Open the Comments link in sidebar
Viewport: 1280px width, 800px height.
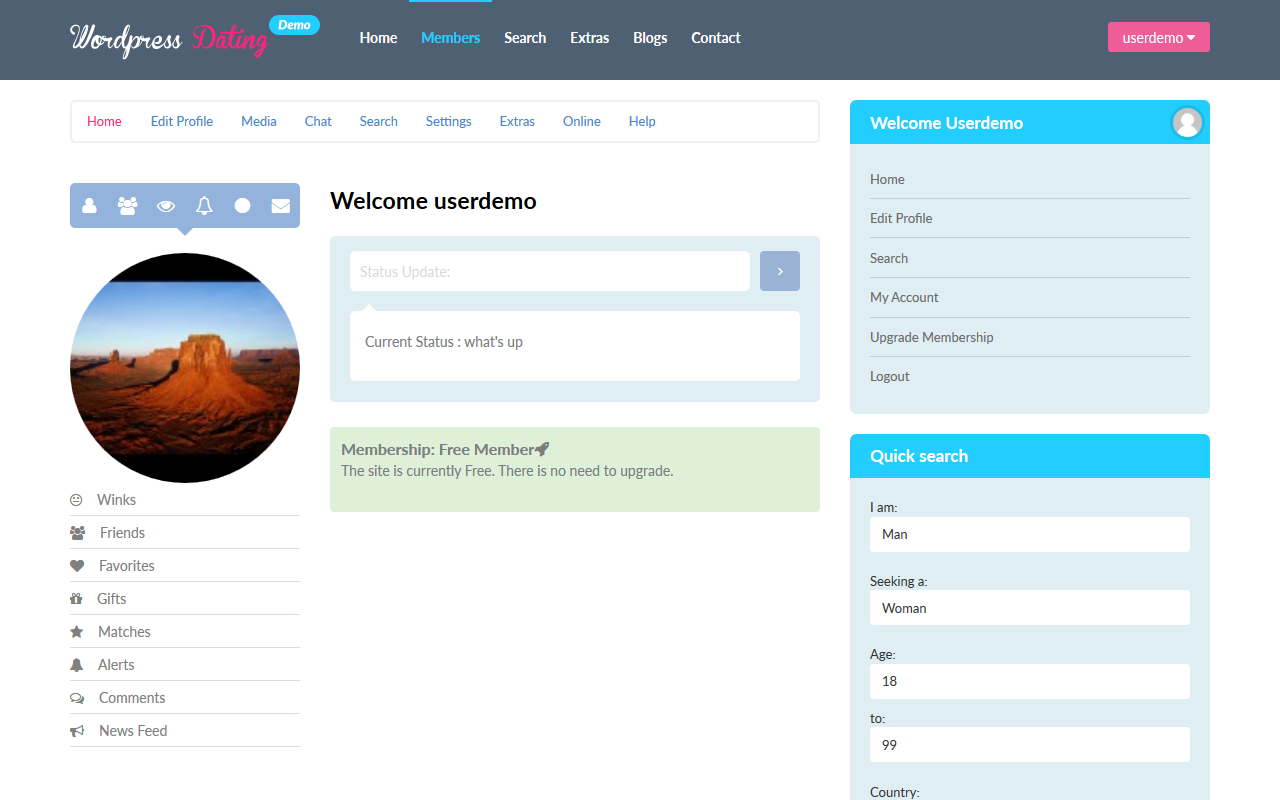tap(132, 698)
